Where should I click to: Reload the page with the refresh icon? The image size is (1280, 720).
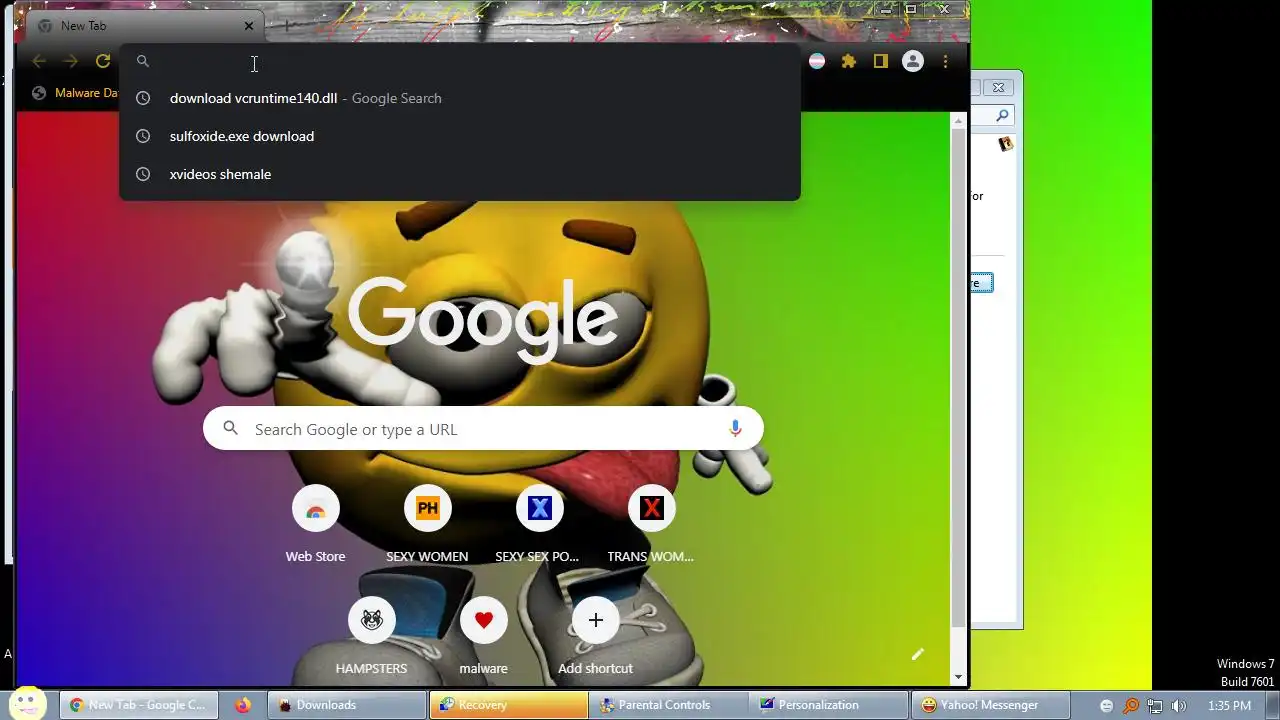point(102,61)
